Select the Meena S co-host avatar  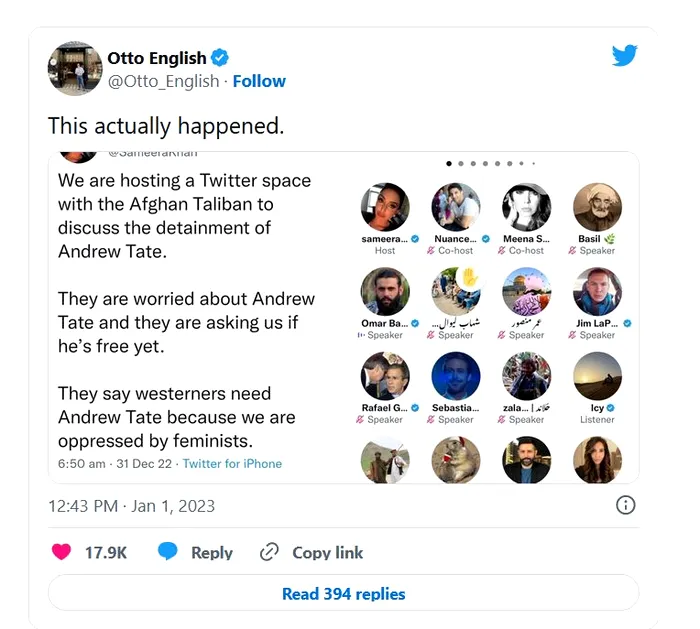(527, 207)
